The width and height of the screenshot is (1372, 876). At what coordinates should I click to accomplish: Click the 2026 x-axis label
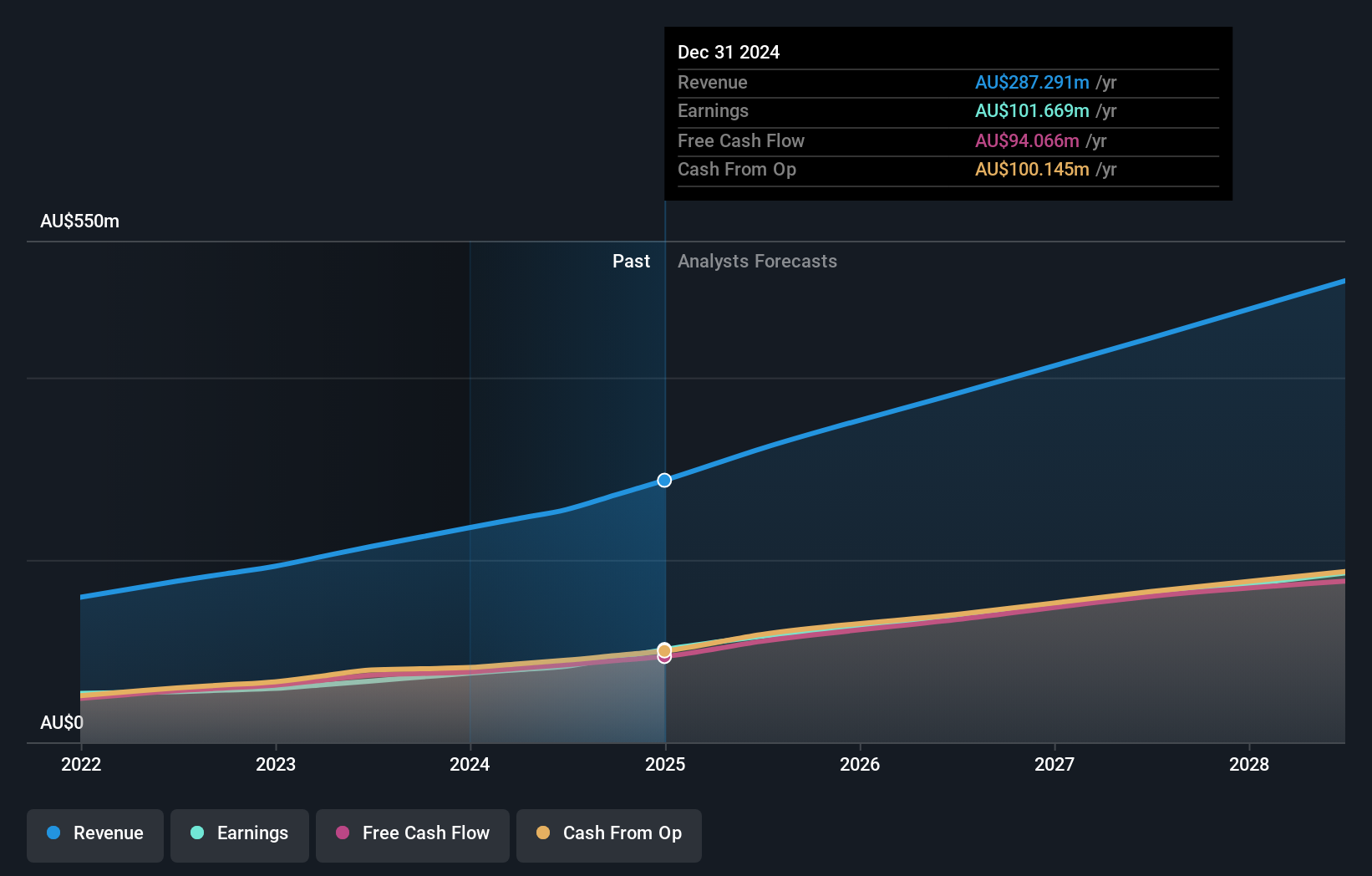(x=860, y=764)
